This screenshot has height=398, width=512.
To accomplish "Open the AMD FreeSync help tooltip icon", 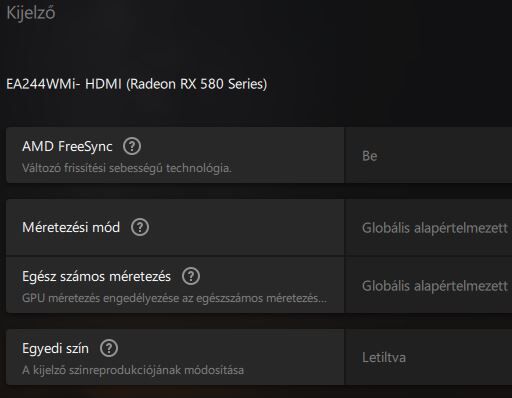I will click(x=132, y=146).
